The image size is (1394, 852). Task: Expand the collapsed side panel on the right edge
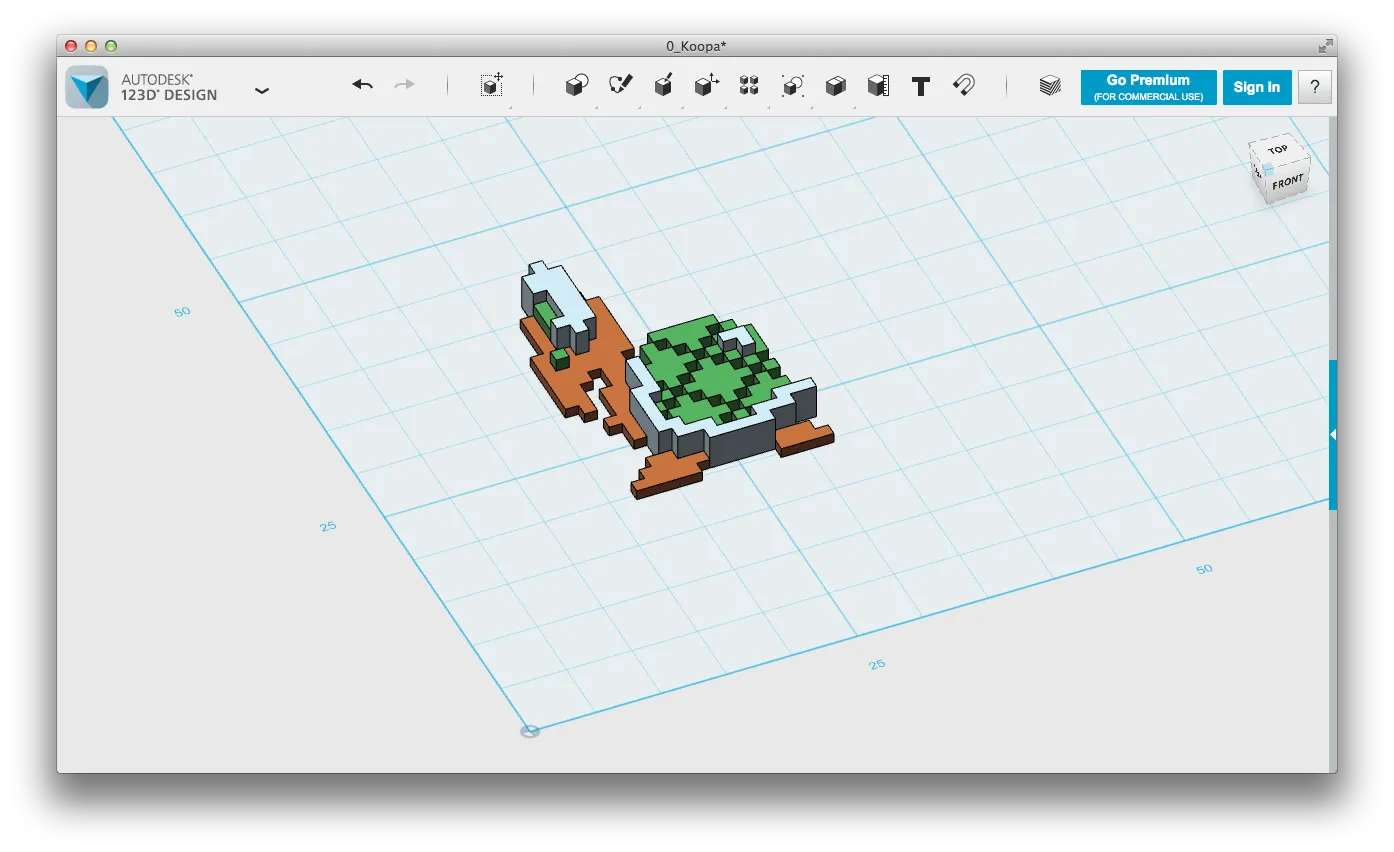point(1333,434)
